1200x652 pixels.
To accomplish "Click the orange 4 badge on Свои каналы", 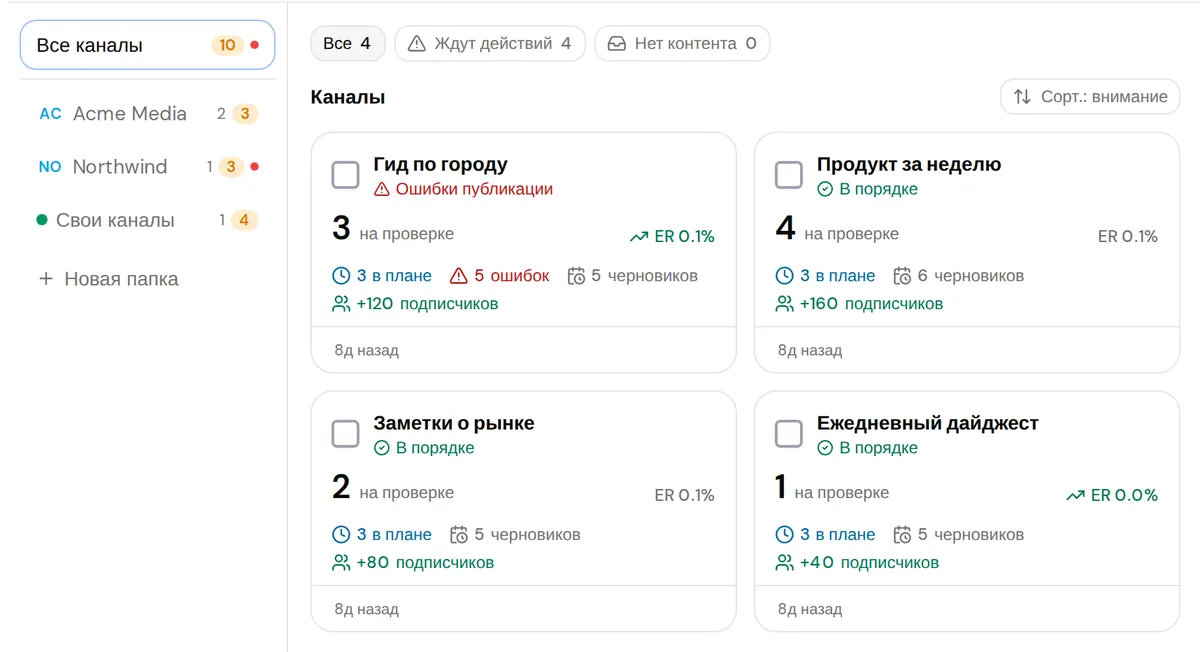I will (244, 220).
